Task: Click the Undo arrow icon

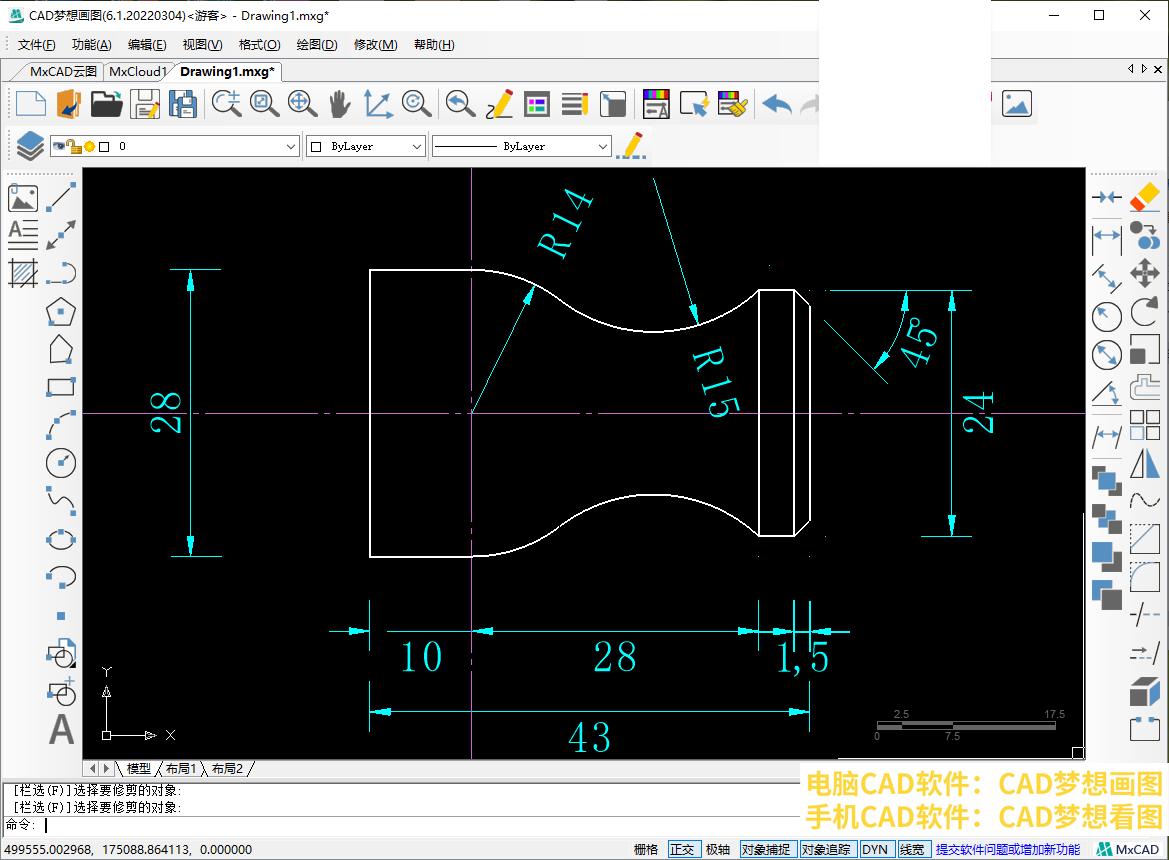Action: [777, 104]
